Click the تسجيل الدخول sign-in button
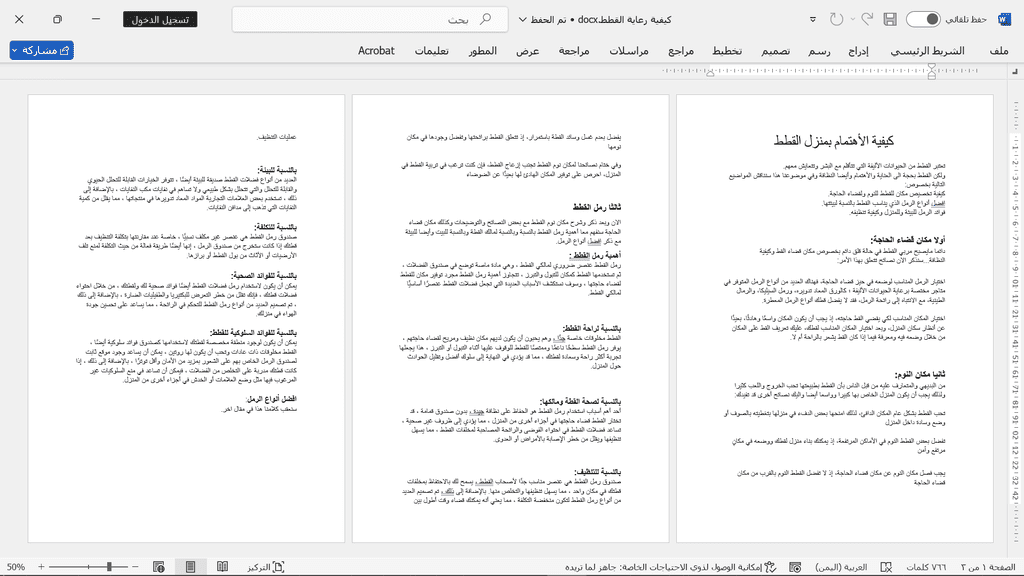1024x576 pixels. coord(160,20)
